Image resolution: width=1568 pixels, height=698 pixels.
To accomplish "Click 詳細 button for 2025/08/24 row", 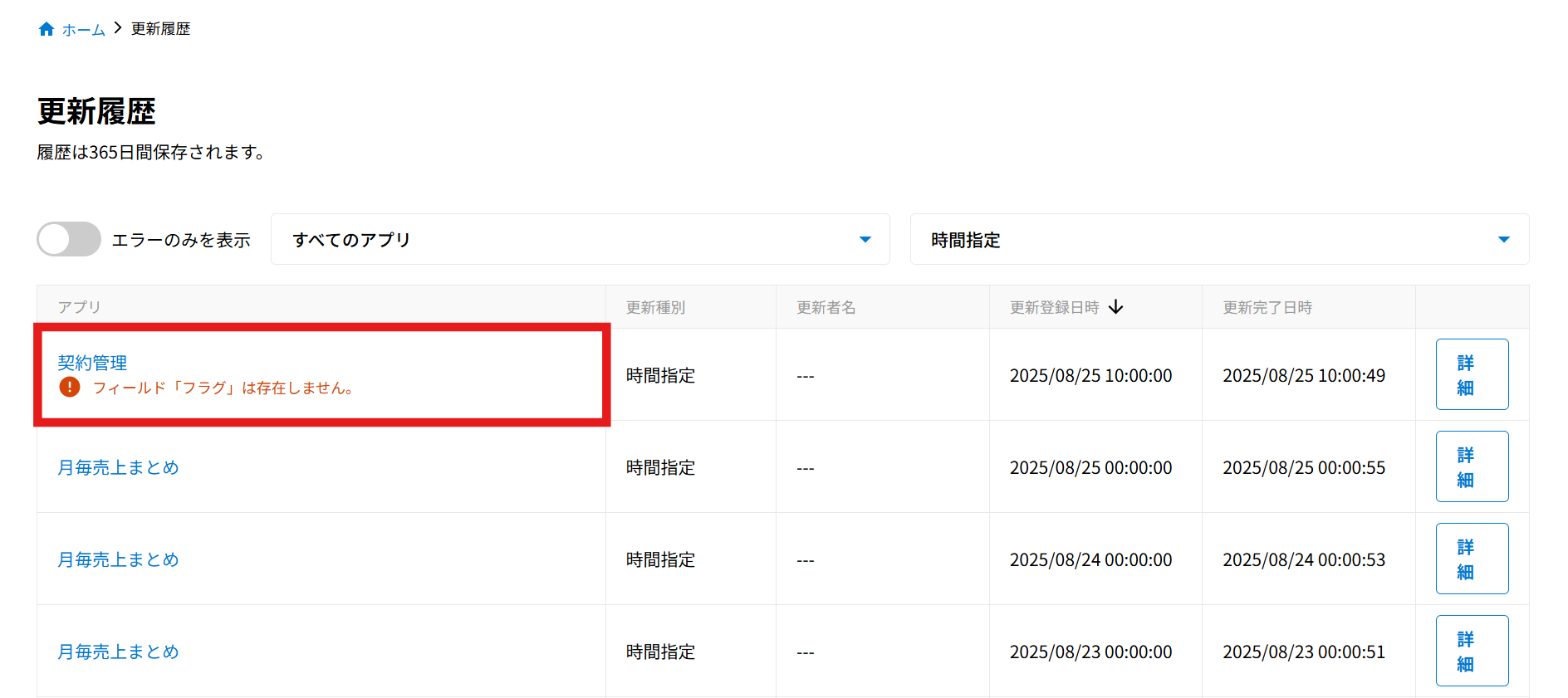I will coord(1472,559).
